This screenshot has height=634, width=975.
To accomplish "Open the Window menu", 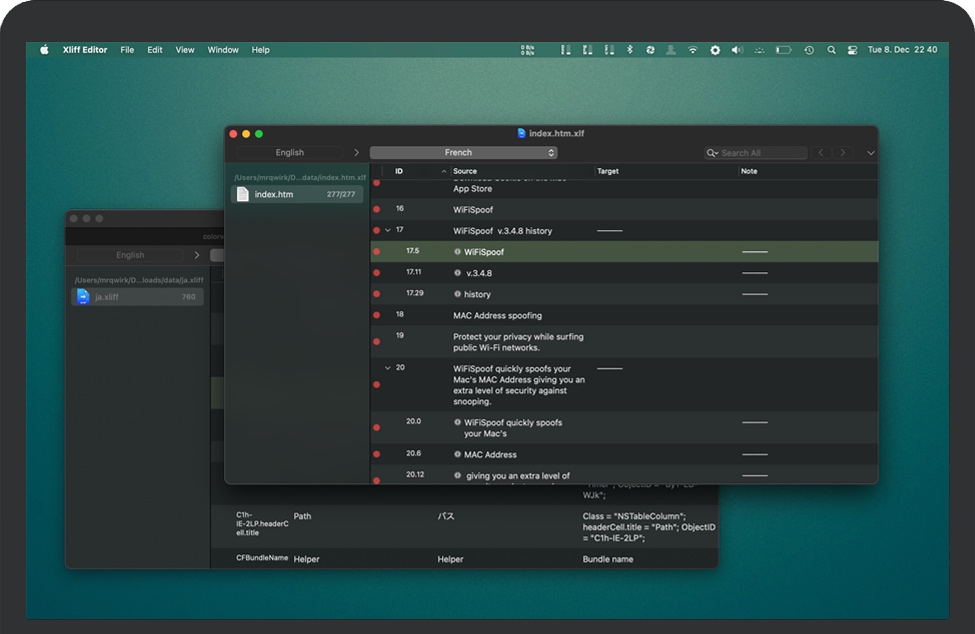I will pos(223,50).
